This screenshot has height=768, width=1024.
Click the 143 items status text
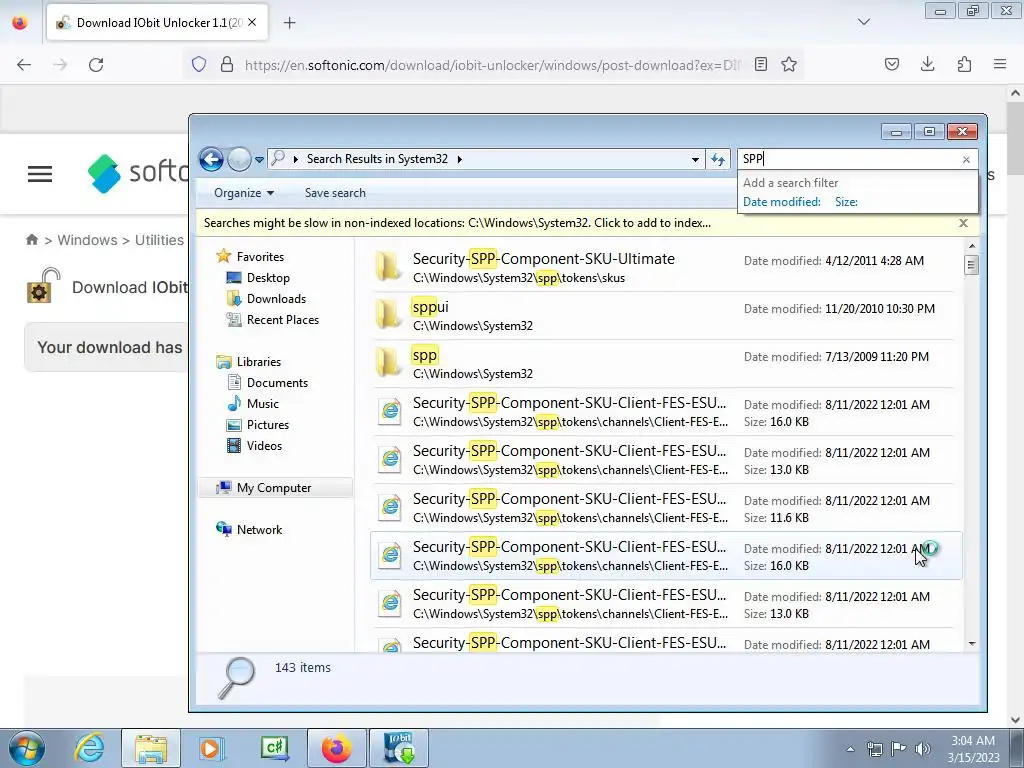click(x=302, y=667)
